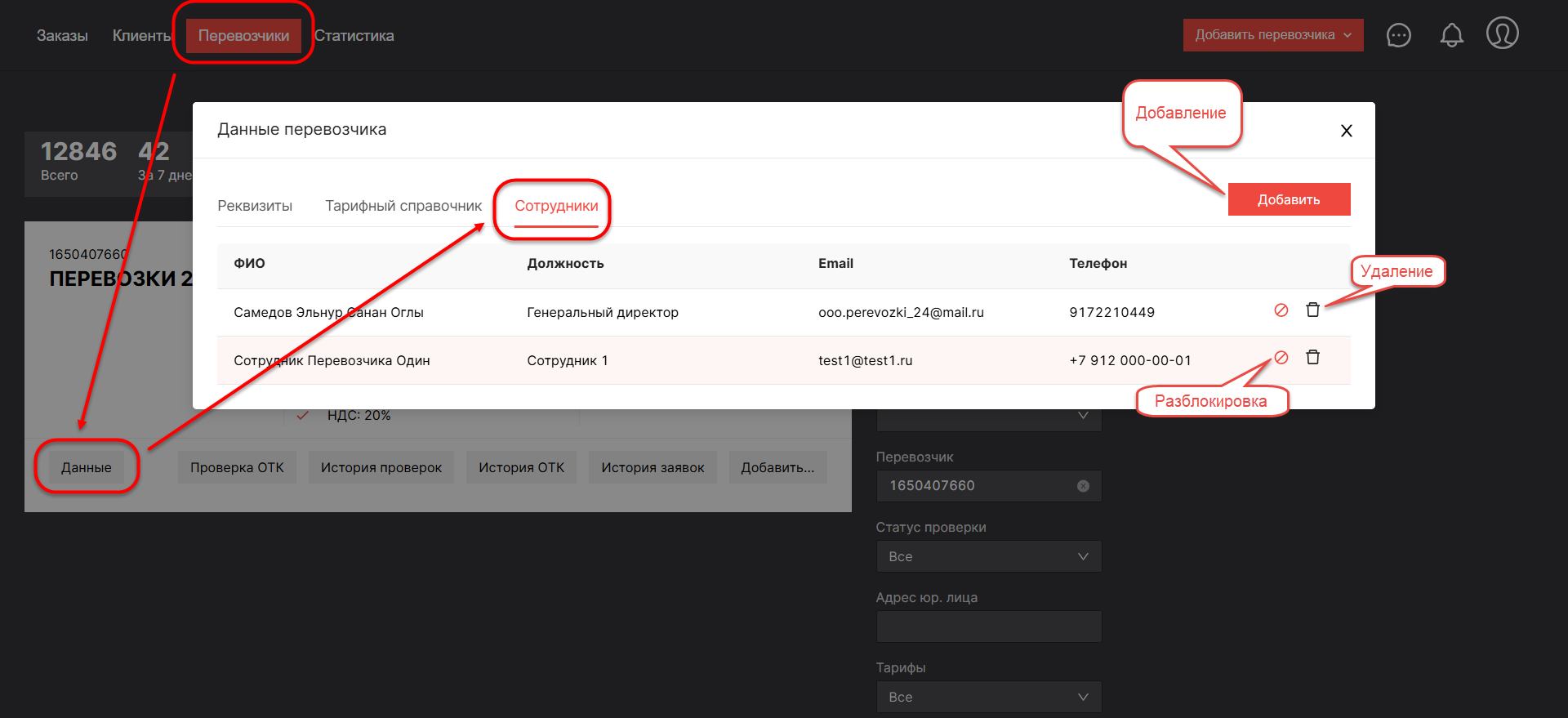Clear the Перевозчик field value
Viewport: 1568px width, 718px height.
click(x=1083, y=486)
